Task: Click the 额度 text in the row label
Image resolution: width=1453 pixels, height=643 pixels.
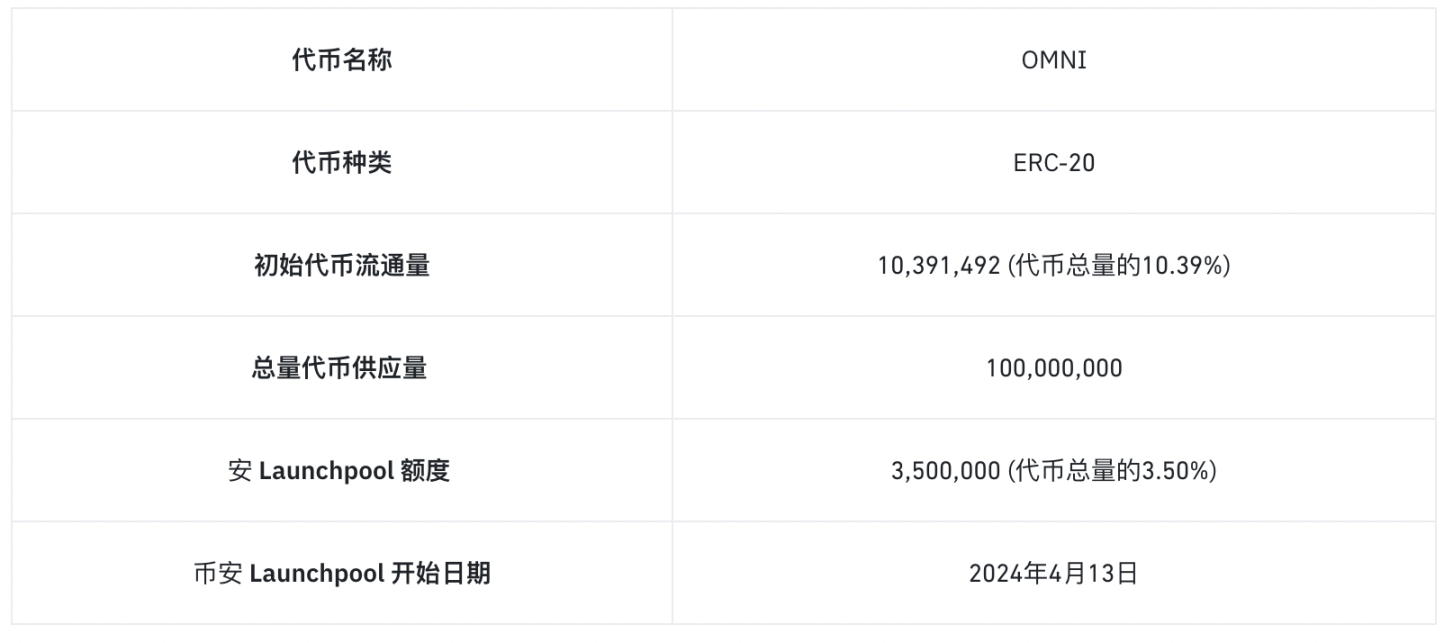Action: (x=425, y=471)
